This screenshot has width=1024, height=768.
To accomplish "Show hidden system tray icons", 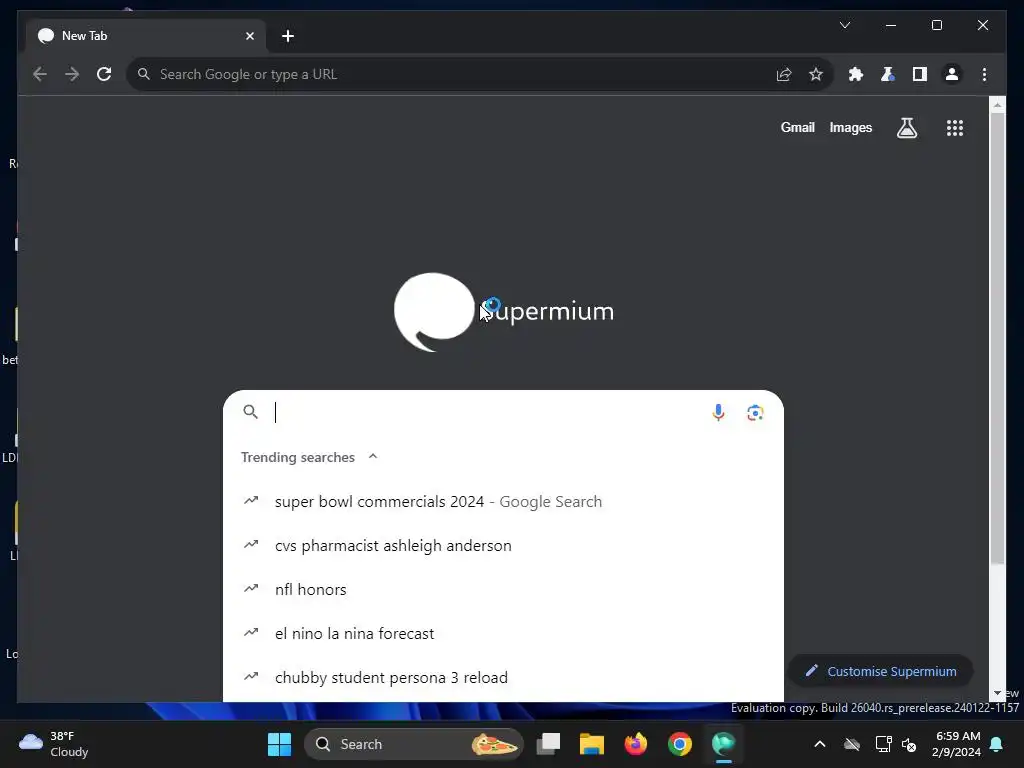I will (x=820, y=744).
